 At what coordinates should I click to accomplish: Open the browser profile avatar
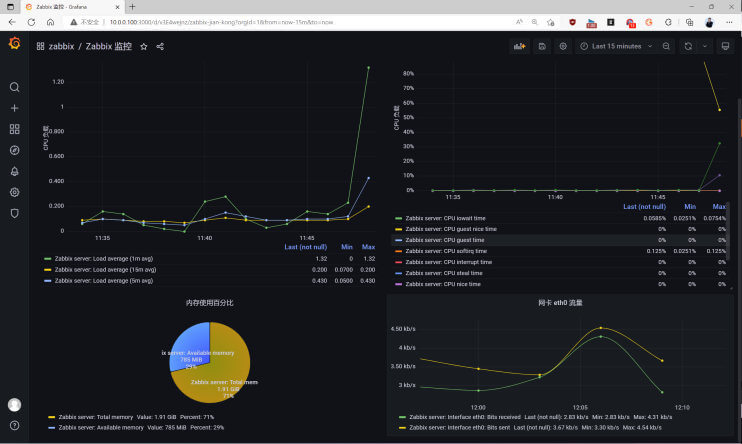pyautogui.click(x=709, y=22)
